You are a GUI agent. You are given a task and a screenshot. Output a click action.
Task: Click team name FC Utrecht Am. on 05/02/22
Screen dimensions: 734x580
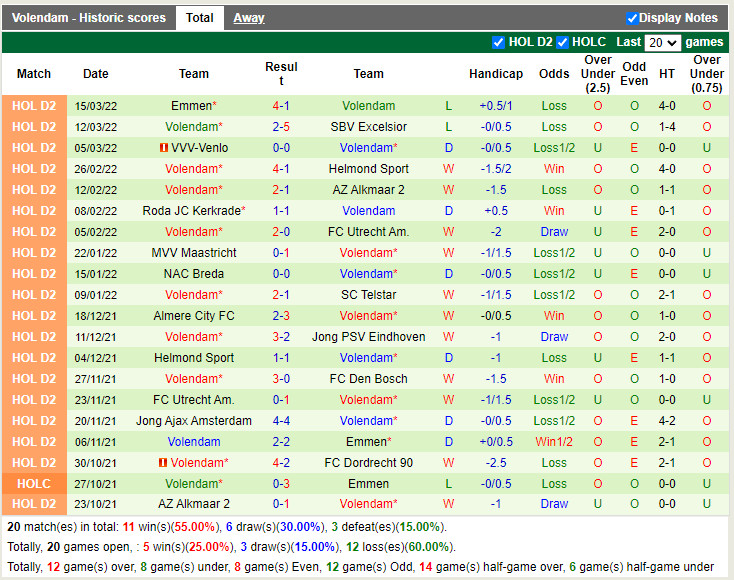(x=368, y=232)
